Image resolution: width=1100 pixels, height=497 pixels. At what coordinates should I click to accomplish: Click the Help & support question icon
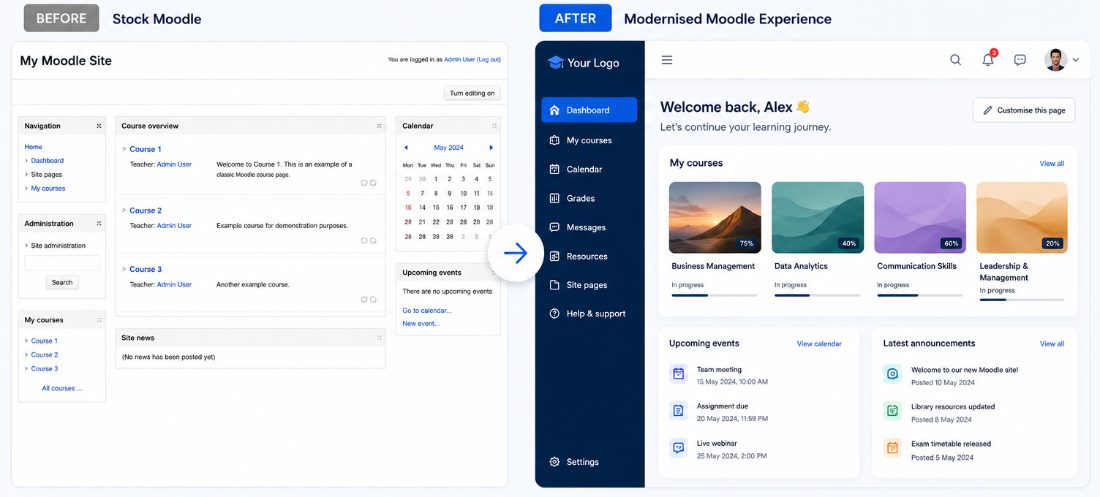tap(554, 314)
